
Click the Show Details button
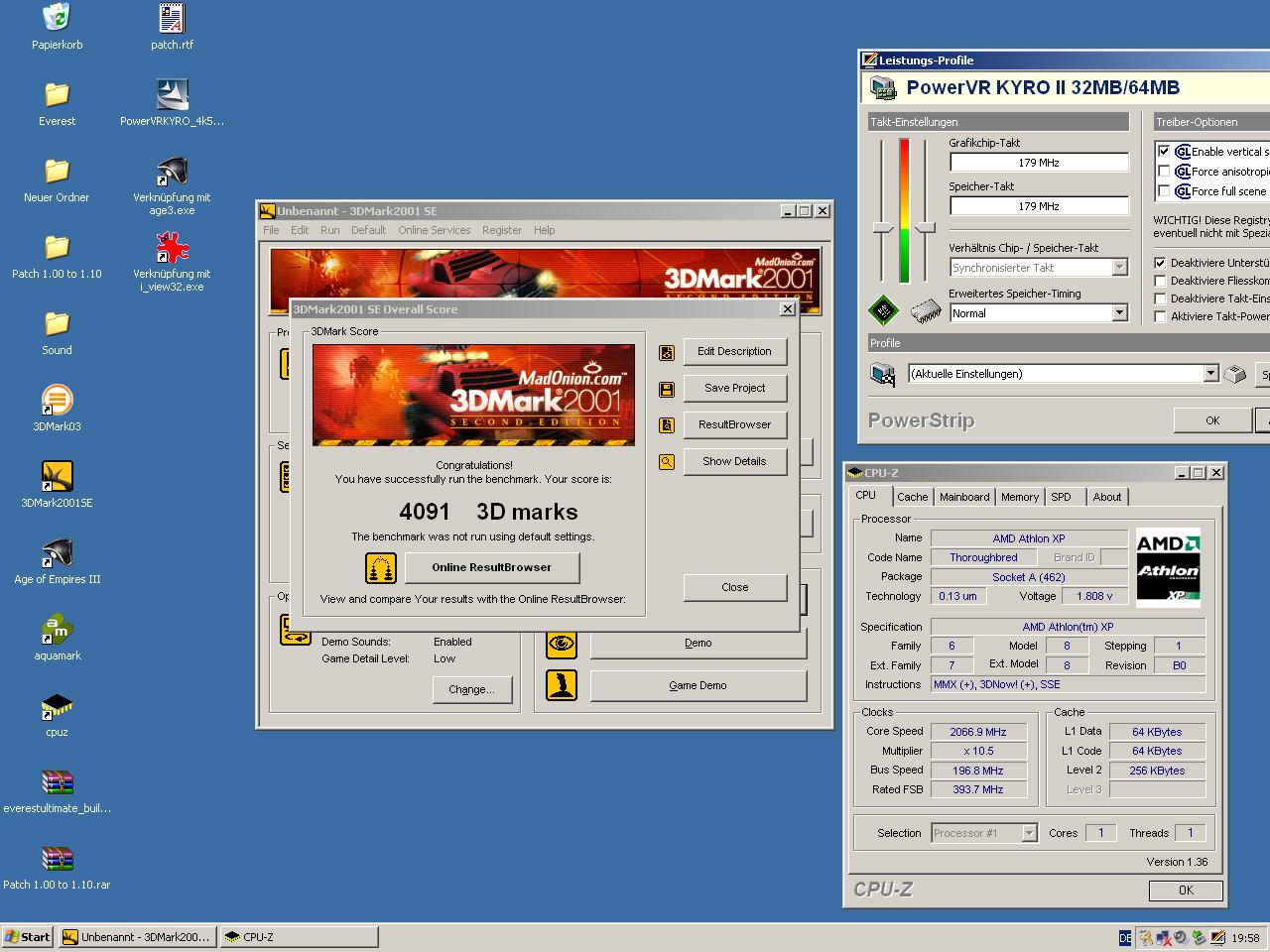tap(734, 461)
